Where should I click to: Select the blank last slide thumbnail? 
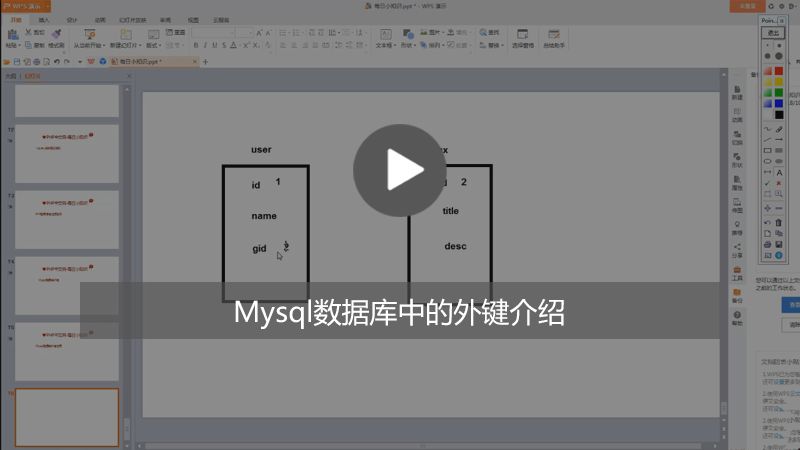[67, 417]
